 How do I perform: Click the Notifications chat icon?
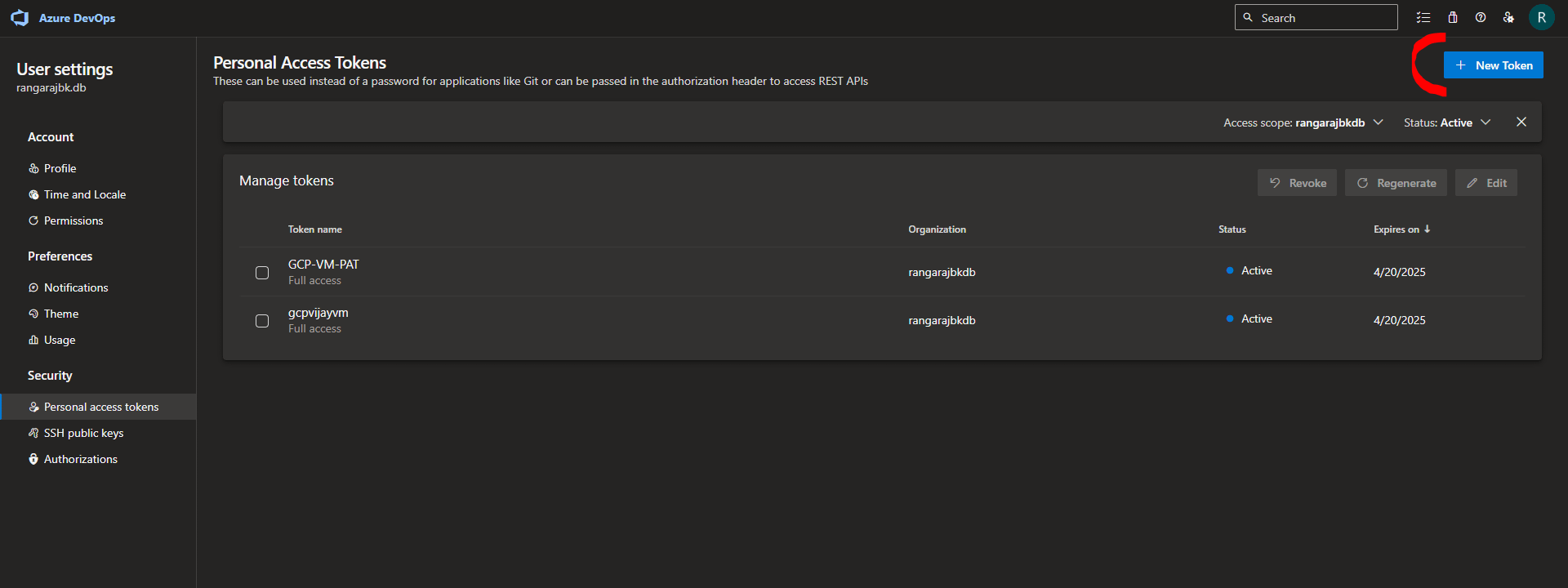point(33,287)
